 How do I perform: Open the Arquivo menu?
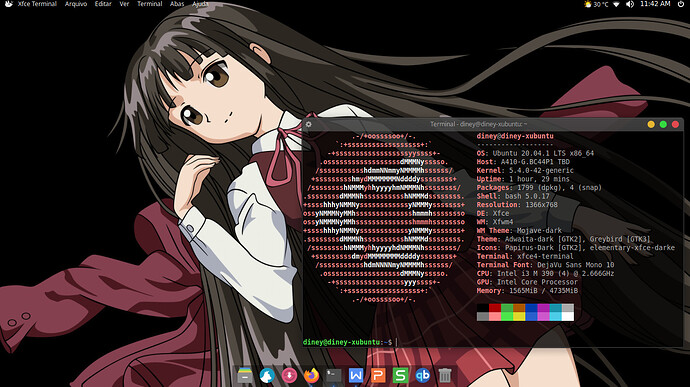point(76,4)
